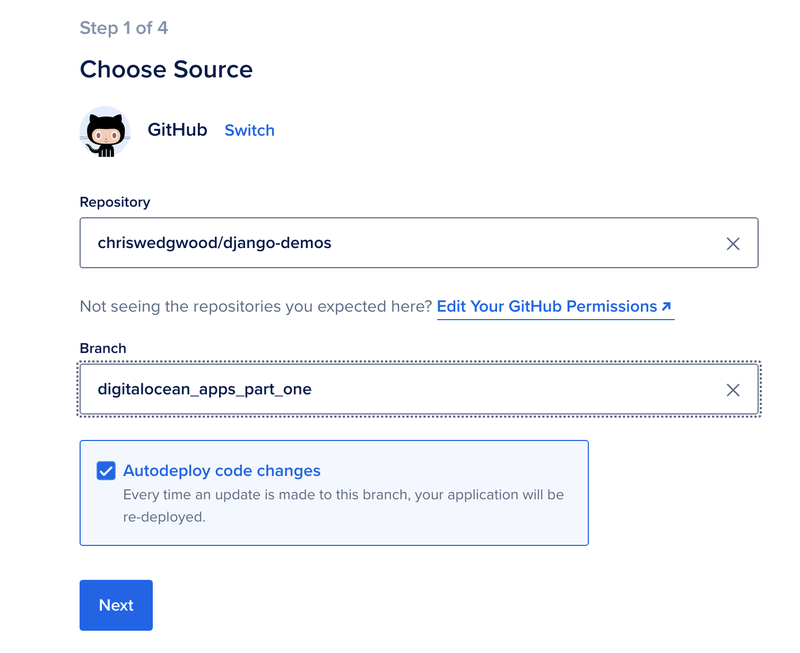The image size is (800, 653).
Task: Click the Choose Source heading
Action: pos(166,69)
